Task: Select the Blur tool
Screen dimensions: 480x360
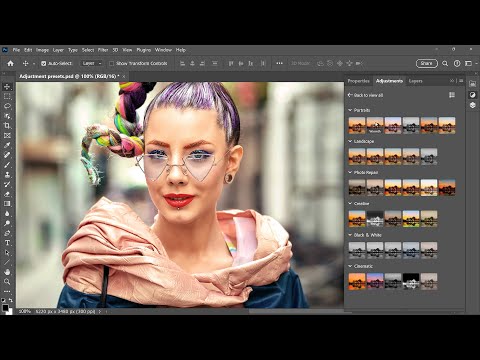Action: pyautogui.click(x=7, y=213)
